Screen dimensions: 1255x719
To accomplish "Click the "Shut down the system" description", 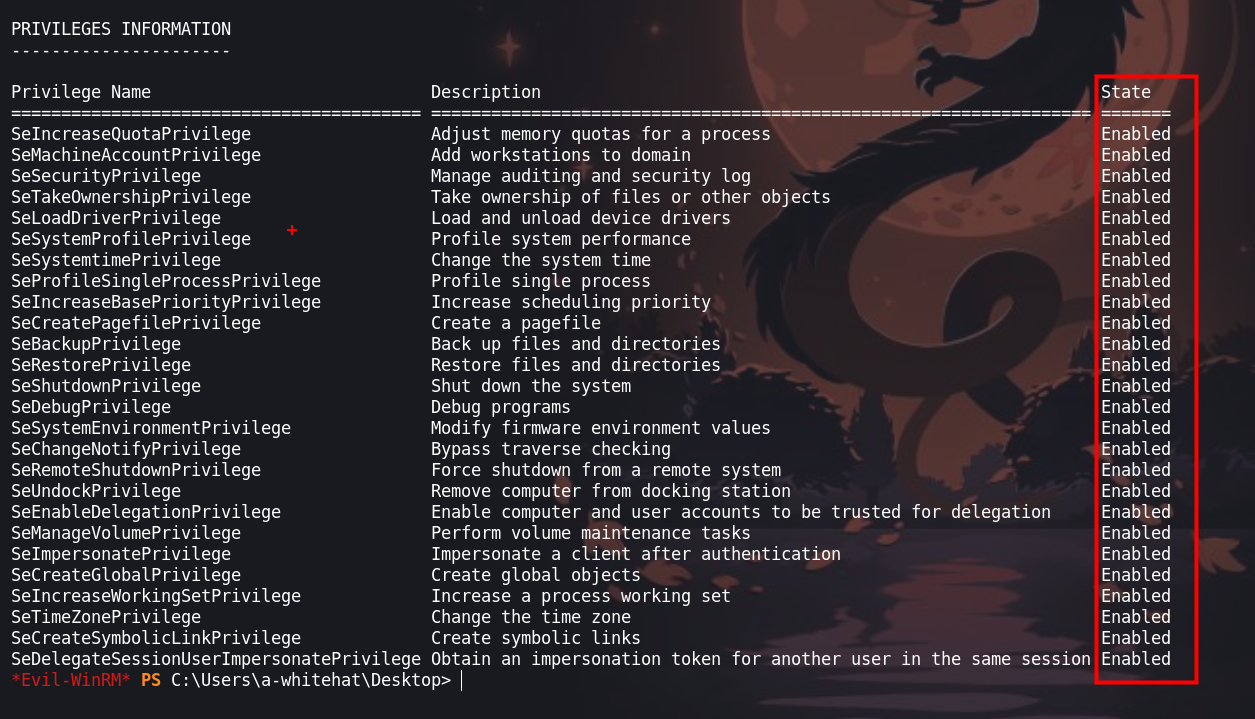I will pos(531,386).
